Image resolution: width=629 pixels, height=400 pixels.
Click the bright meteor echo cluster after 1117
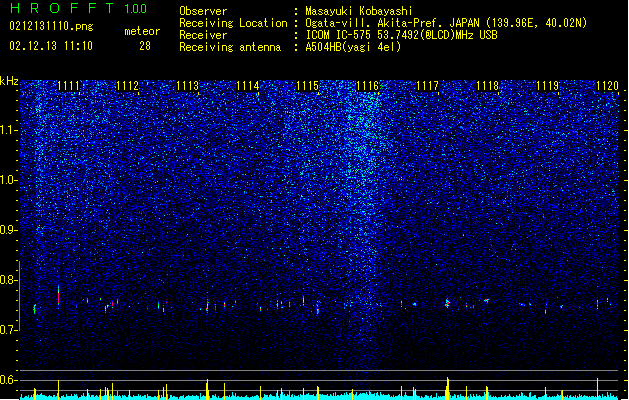click(447, 303)
